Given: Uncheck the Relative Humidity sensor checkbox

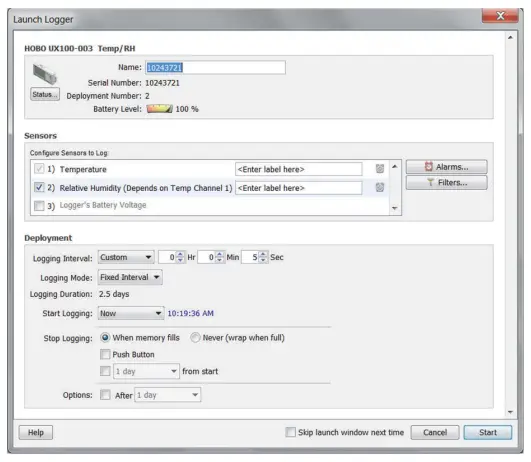Looking at the screenshot, I should click(39, 187).
